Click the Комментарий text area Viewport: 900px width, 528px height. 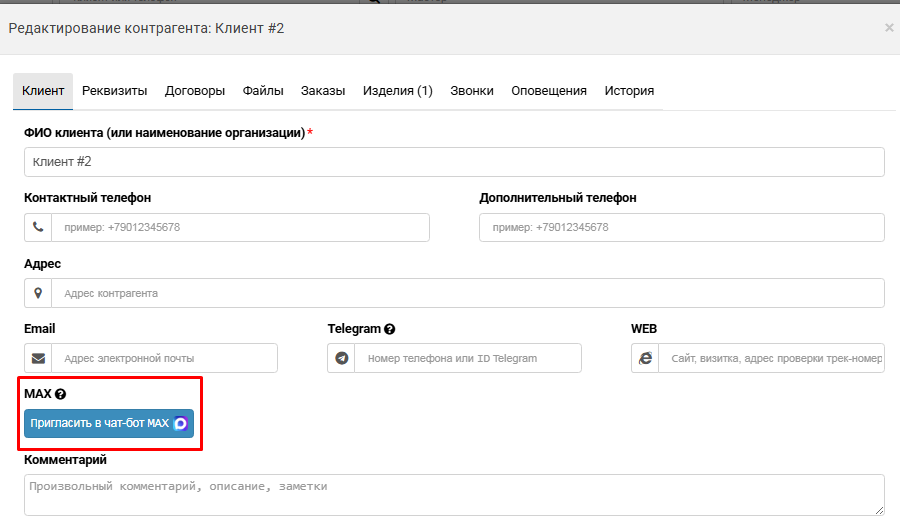pos(454,495)
